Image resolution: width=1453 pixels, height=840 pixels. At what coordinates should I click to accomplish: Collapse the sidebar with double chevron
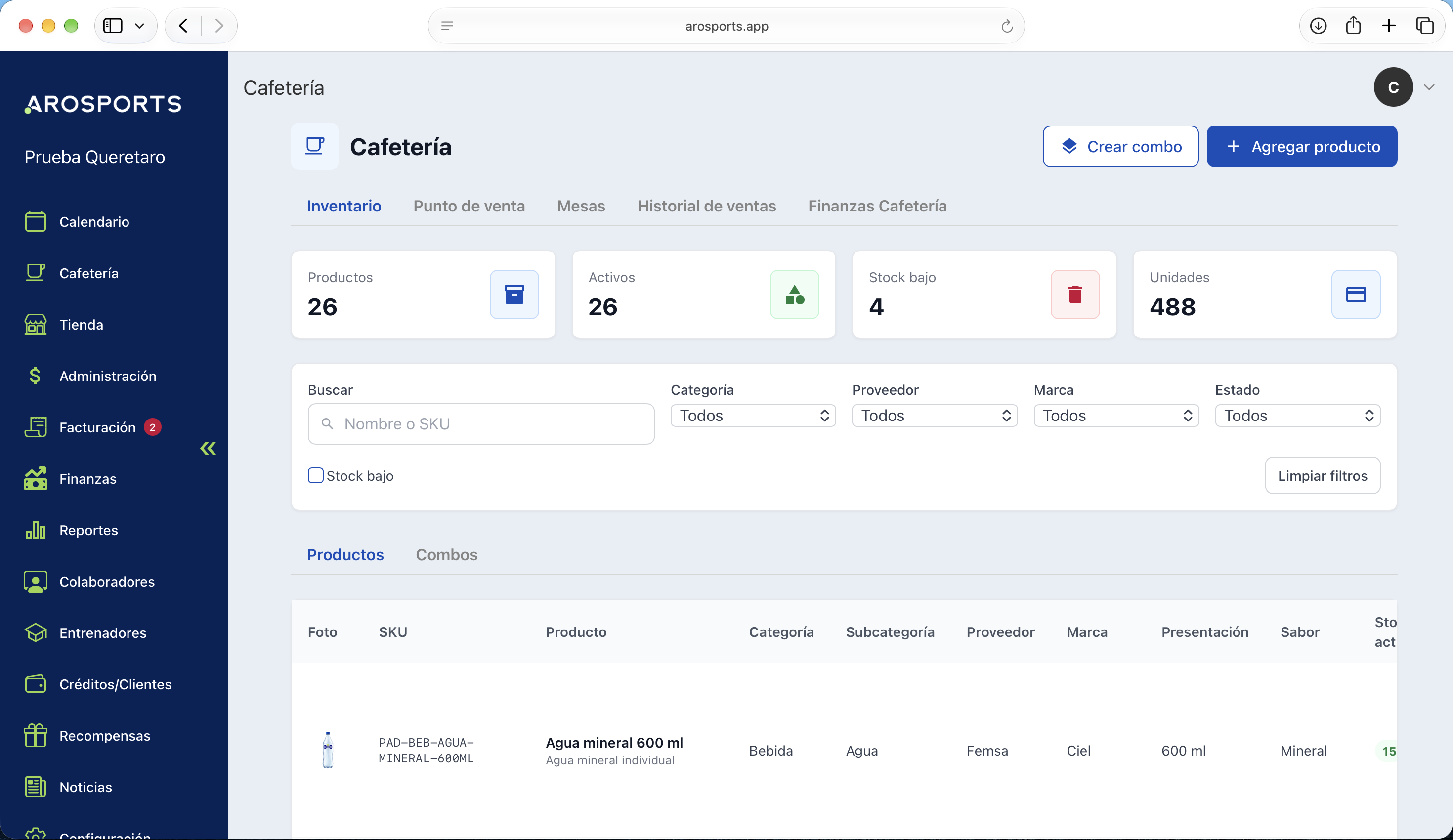point(208,448)
